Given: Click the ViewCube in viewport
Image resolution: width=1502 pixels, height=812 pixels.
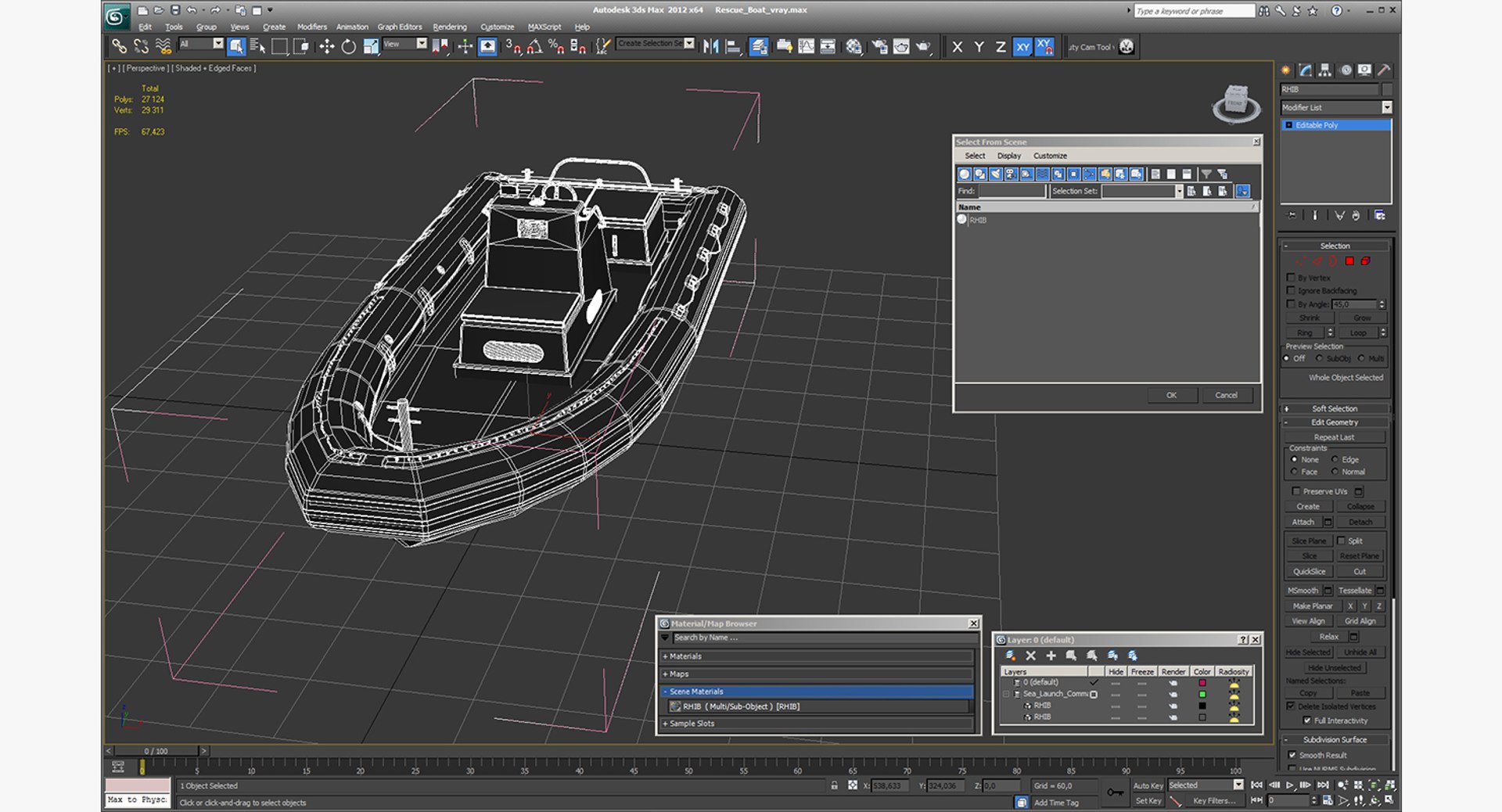Looking at the screenshot, I should pos(1236,104).
